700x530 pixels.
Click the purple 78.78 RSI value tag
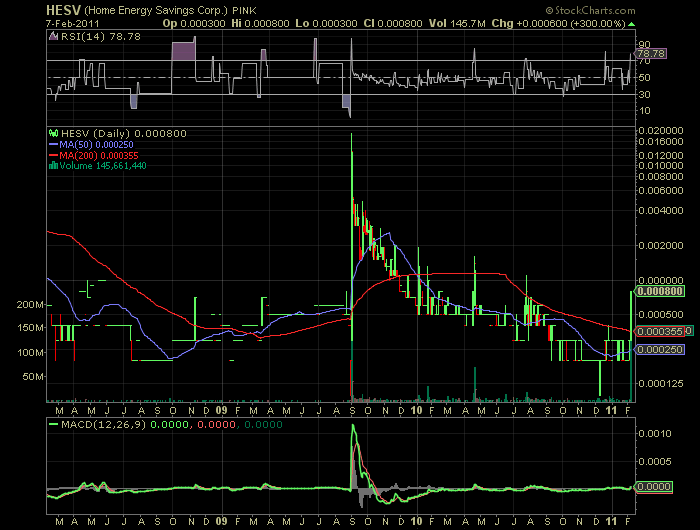point(651,54)
